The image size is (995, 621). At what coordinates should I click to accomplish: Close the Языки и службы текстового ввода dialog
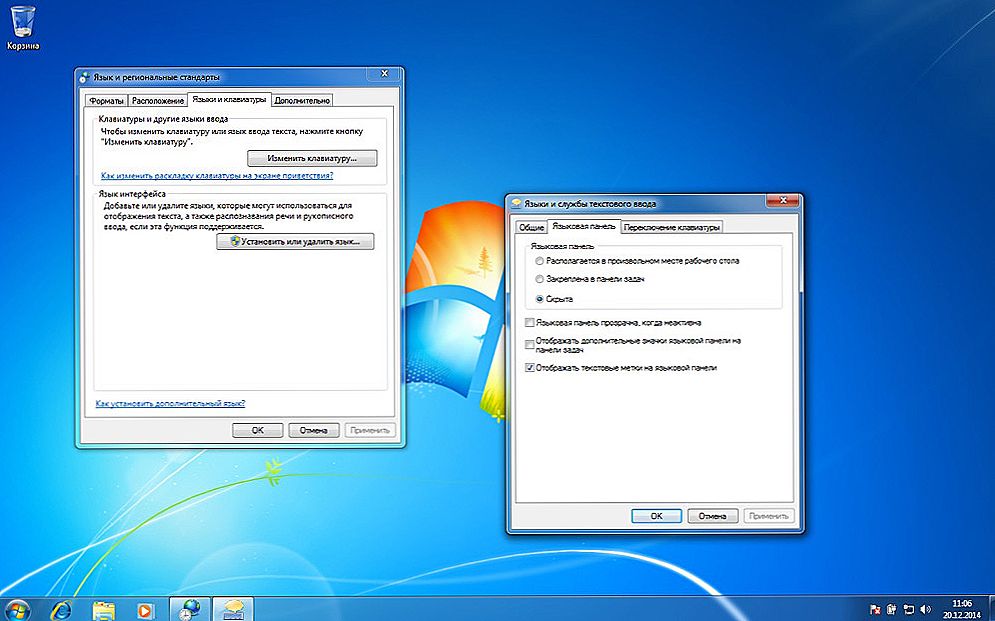coord(783,200)
